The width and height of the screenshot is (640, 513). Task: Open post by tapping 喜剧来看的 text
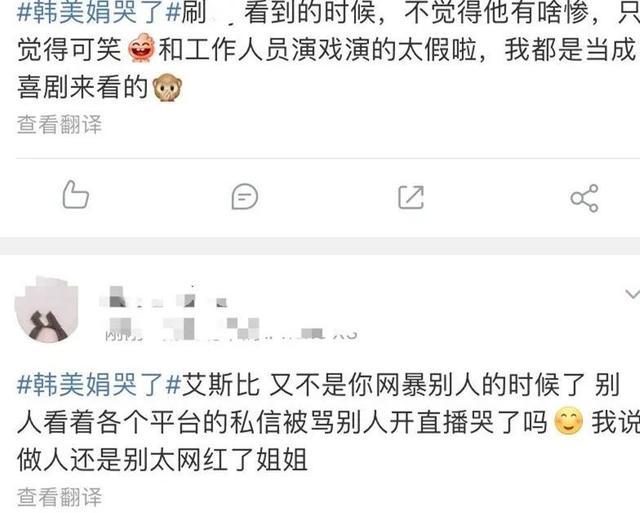tap(82, 87)
